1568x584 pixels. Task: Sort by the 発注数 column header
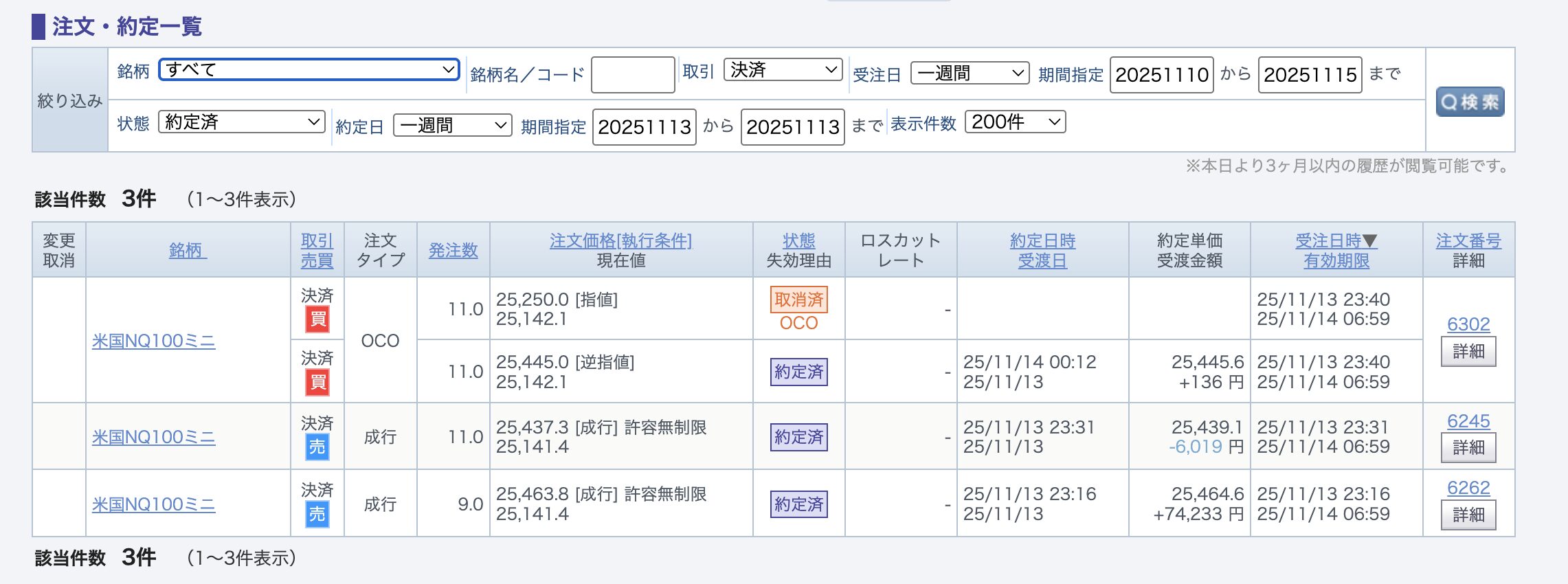453,250
